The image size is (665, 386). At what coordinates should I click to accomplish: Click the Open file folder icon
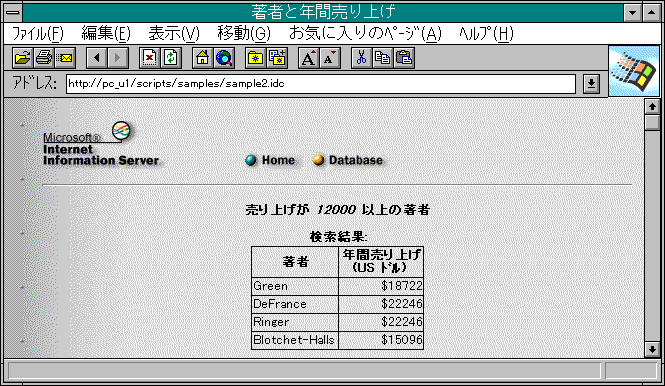[x=22, y=58]
